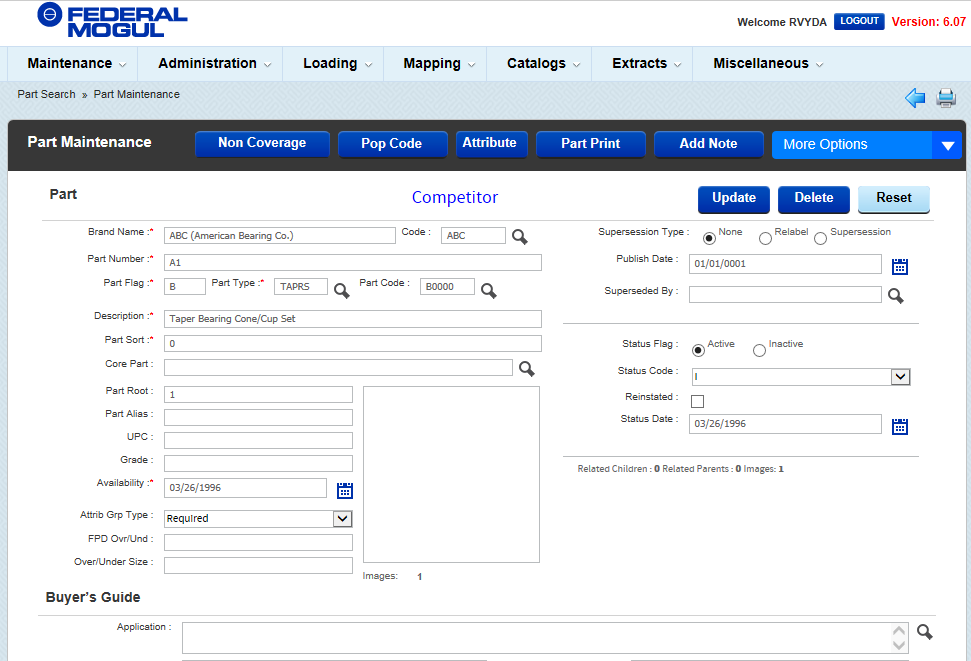The image size is (971, 661).
Task: Click the Non Coverage button
Action: click(262, 144)
